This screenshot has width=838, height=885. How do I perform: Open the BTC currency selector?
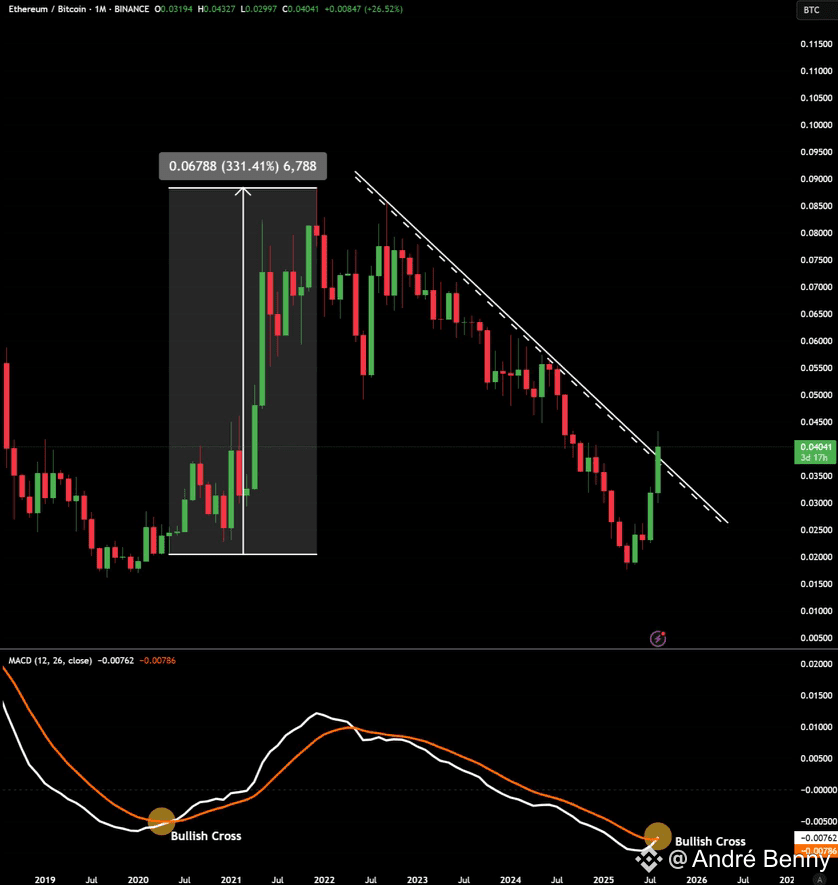815,10
